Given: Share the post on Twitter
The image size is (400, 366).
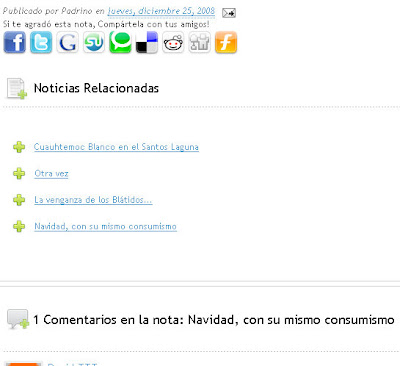Looking at the screenshot, I should point(41,42).
